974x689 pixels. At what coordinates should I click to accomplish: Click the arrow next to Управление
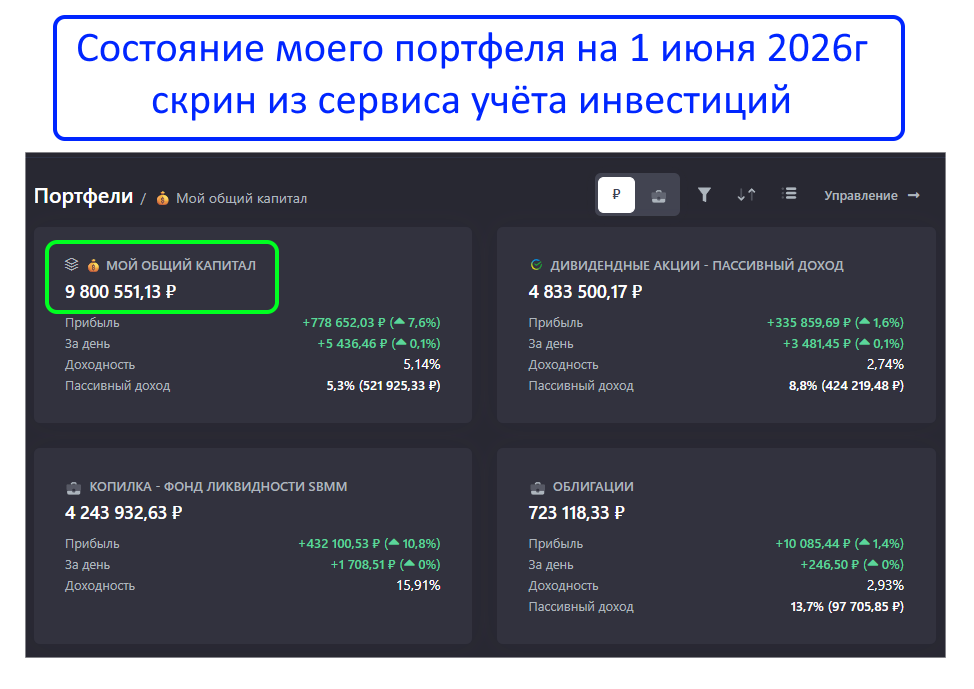[913, 196]
